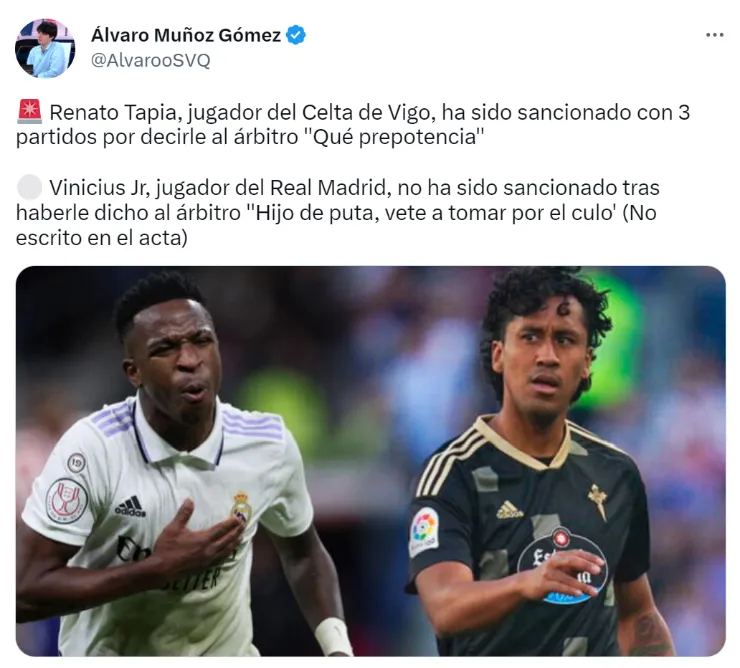Open the tweet's three-dot more options menu
Image resolution: width=740 pixels, height=668 pixels.
click(715, 35)
